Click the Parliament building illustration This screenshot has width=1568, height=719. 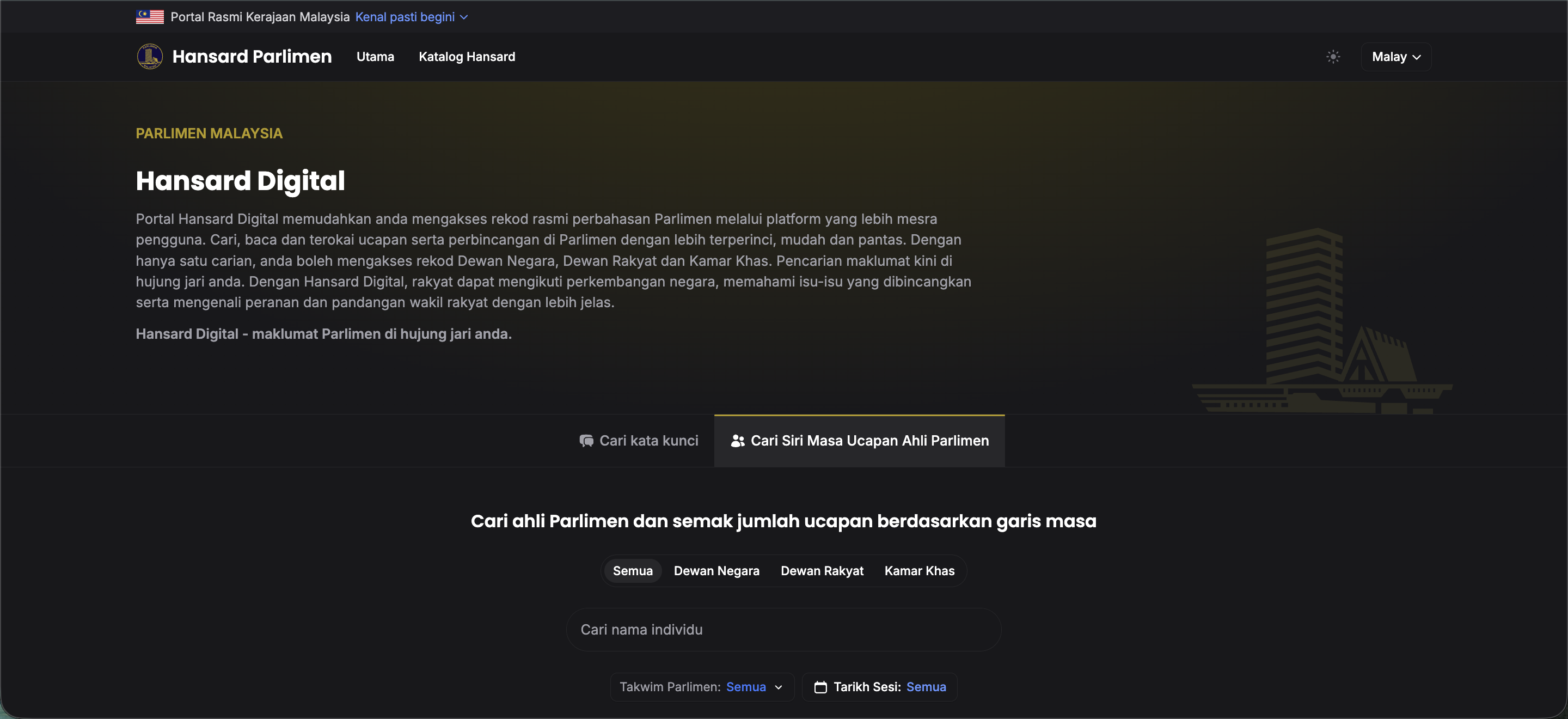pyautogui.click(x=1322, y=321)
